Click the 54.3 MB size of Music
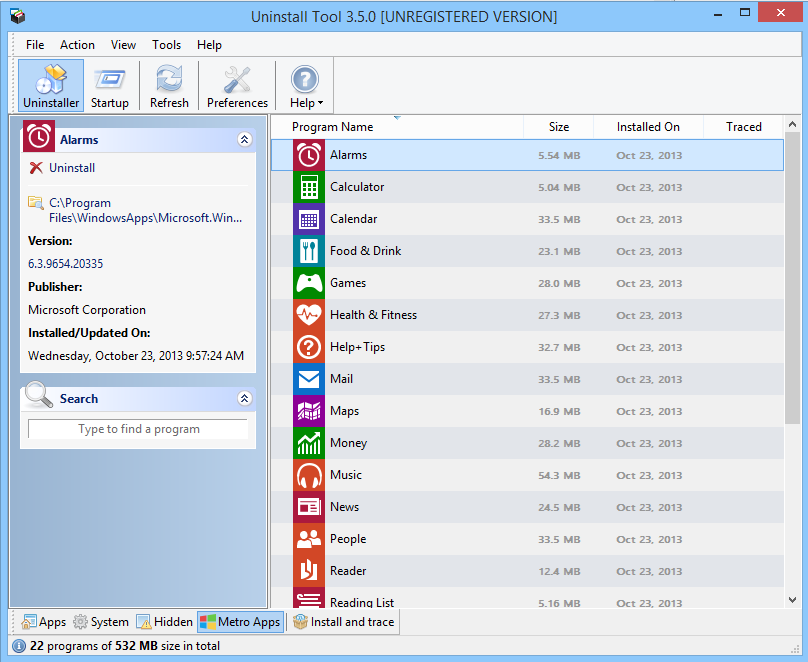 [x=559, y=476]
